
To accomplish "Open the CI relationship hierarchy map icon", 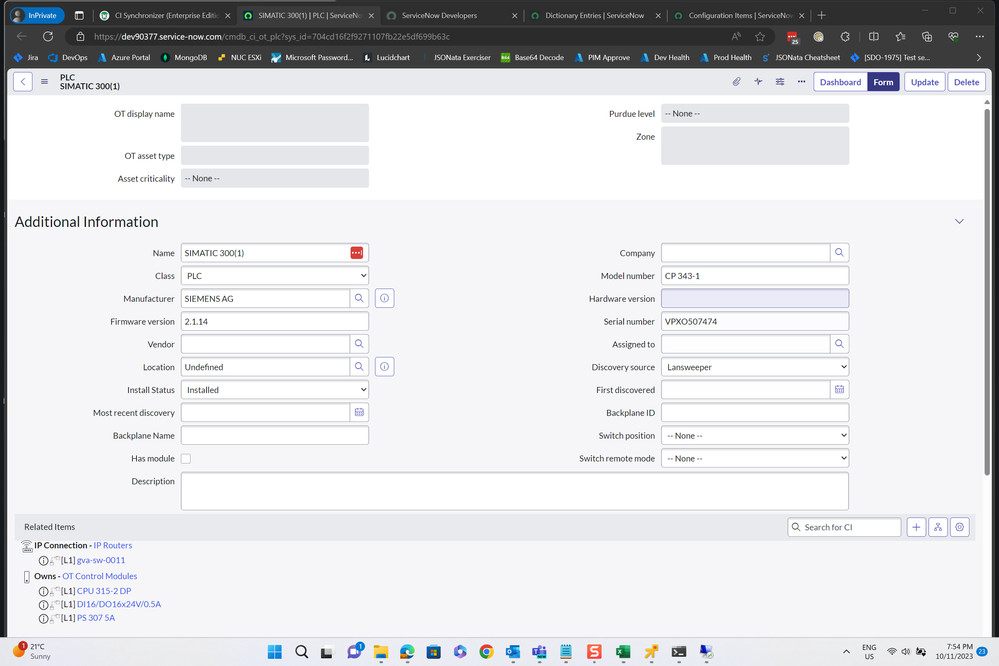I will coord(938,527).
